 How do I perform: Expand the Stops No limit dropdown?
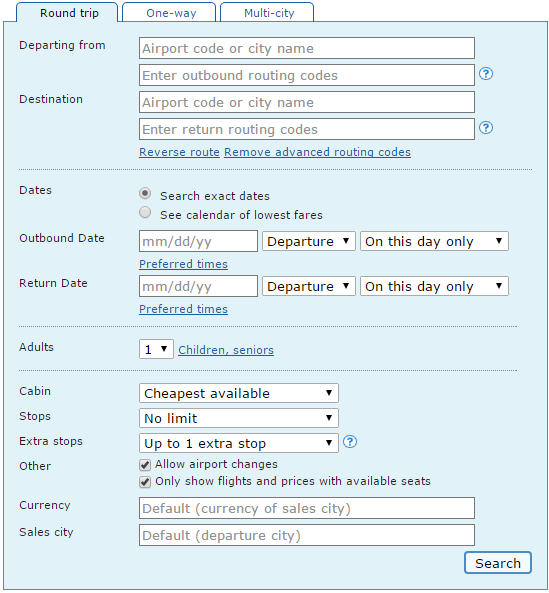click(239, 418)
